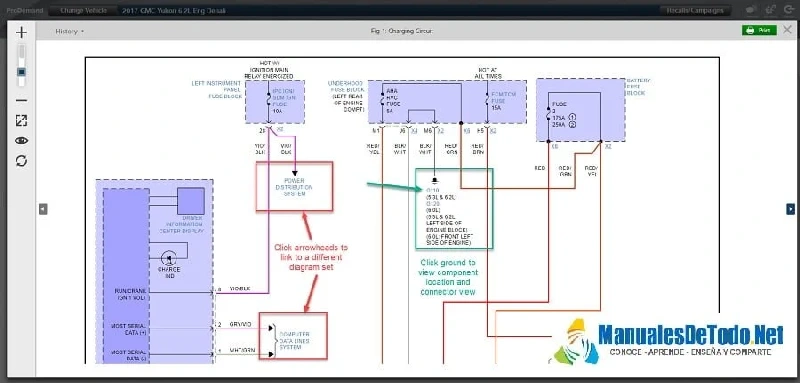Zoom out with the minus icon
This screenshot has height=383, width=800.
pyautogui.click(x=21, y=100)
